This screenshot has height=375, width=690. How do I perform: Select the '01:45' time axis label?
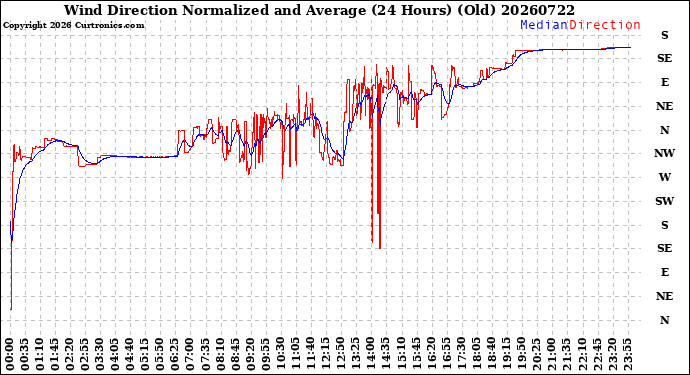coord(55,355)
